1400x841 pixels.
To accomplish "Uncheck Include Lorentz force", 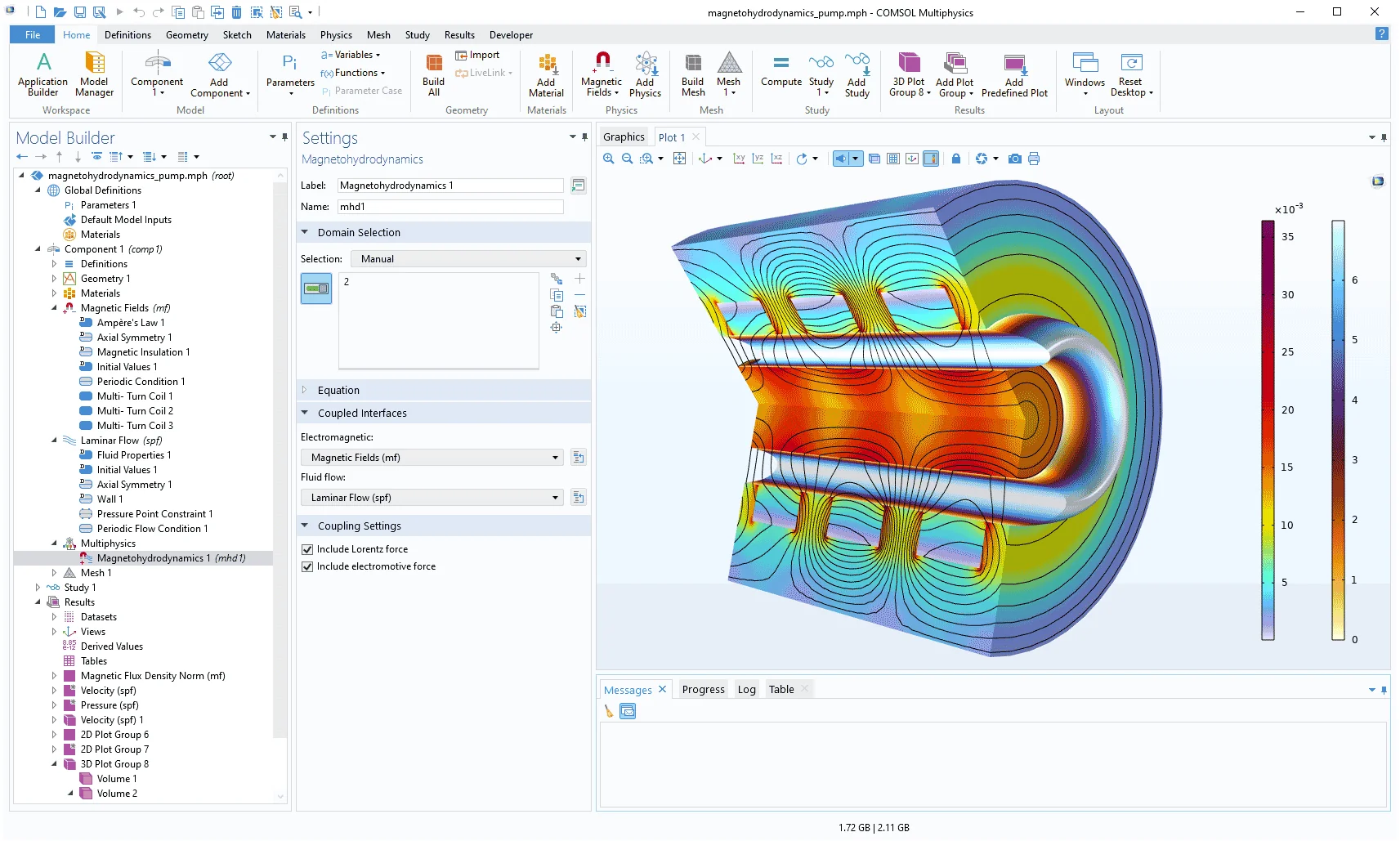I will [x=308, y=549].
